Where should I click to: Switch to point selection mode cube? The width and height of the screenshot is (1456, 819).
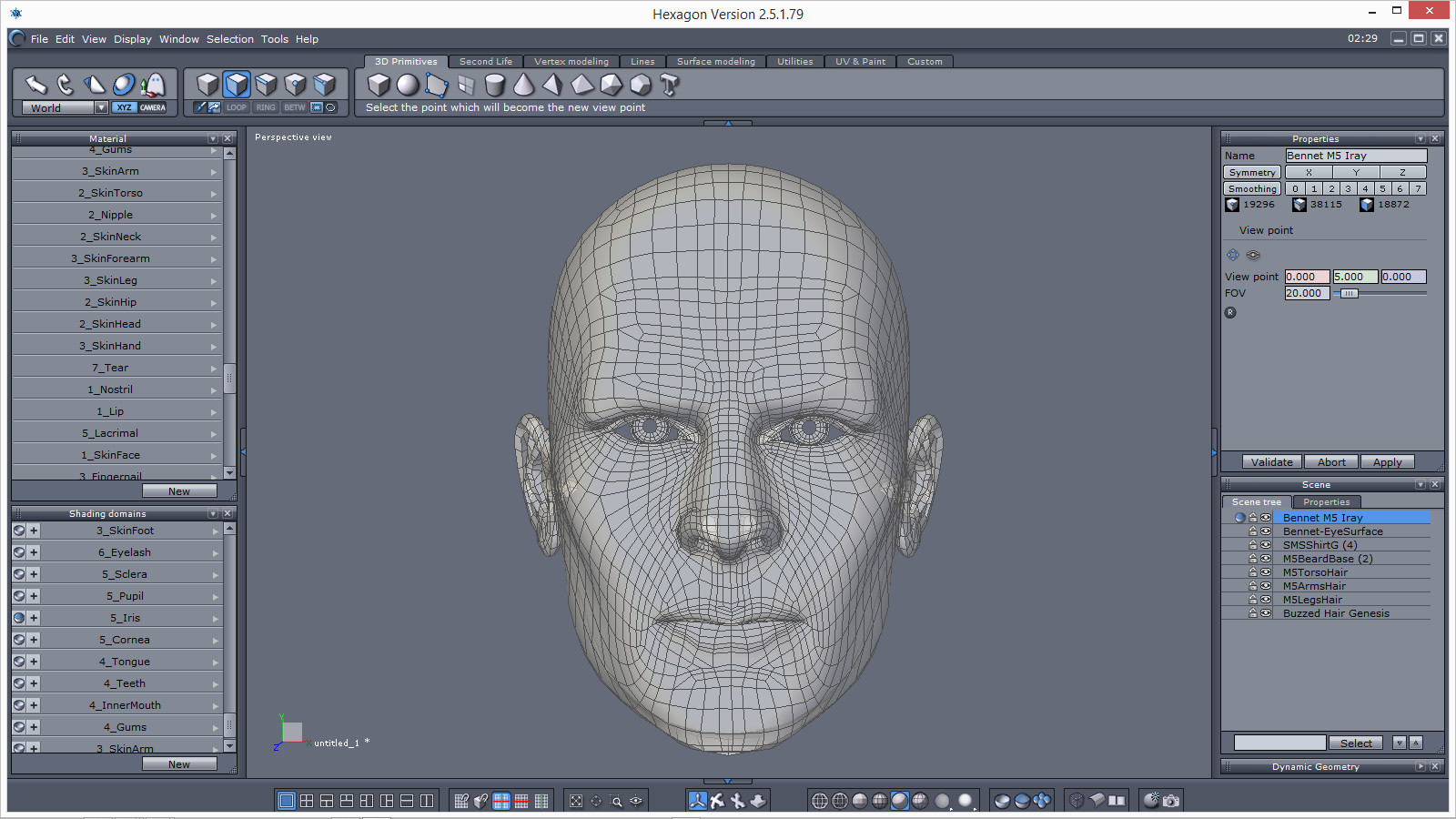pyautogui.click(x=295, y=85)
